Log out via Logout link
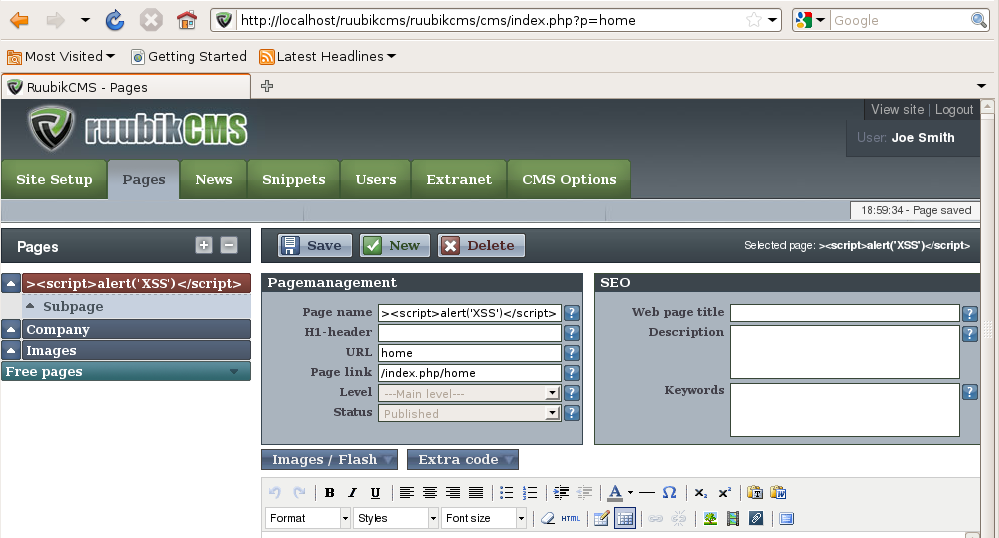999x538 pixels. point(954,110)
